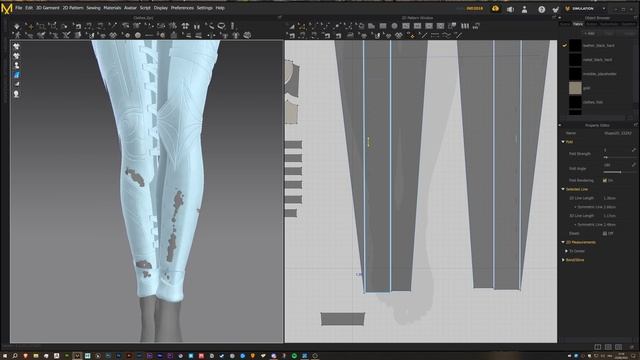This screenshot has height=360, width=640.
Task: Click the + Add fabric button
Action: (589, 33)
